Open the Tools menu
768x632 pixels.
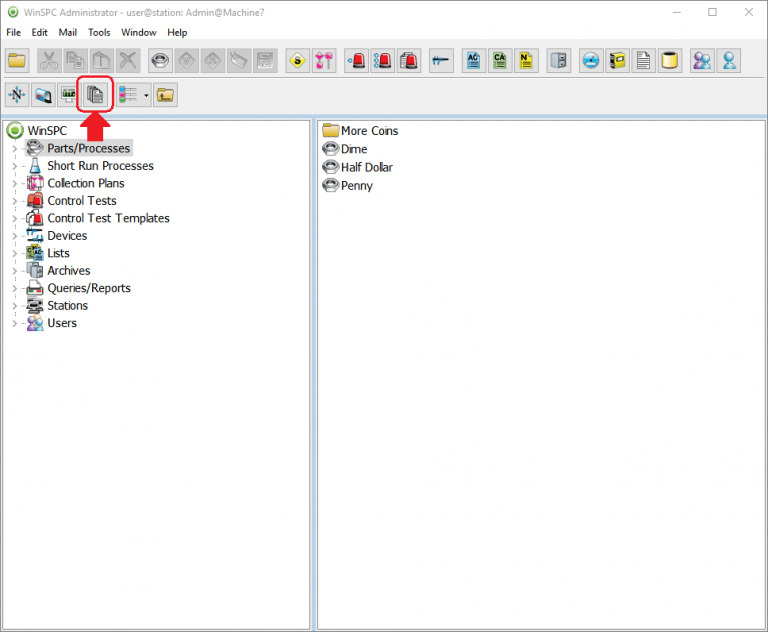[99, 32]
